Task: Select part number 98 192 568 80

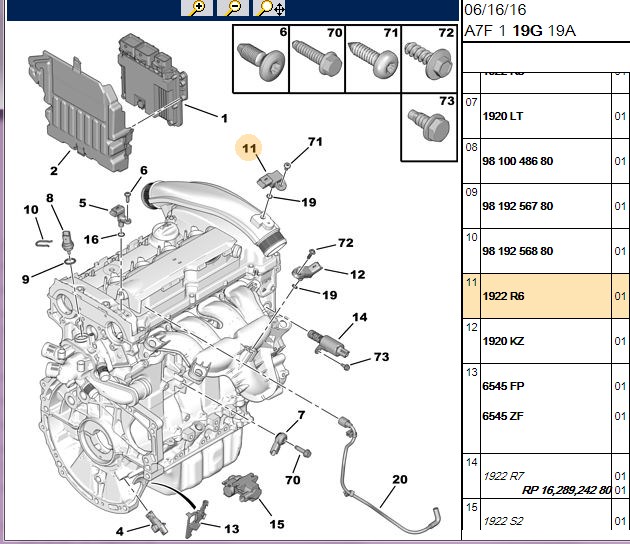Action: [518, 251]
